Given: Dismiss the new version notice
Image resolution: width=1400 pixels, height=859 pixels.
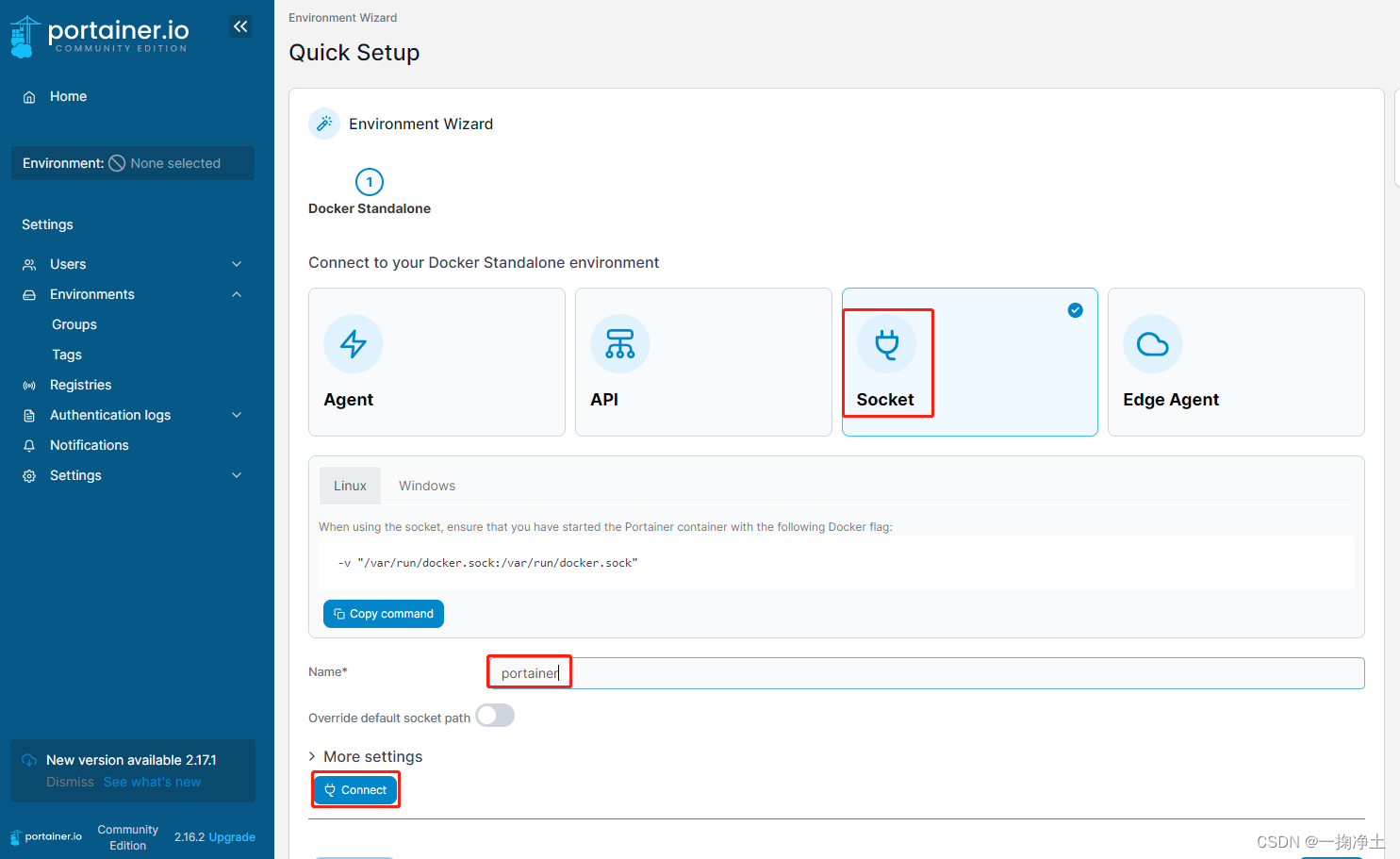Looking at the screenshot, I should point(71,782).
